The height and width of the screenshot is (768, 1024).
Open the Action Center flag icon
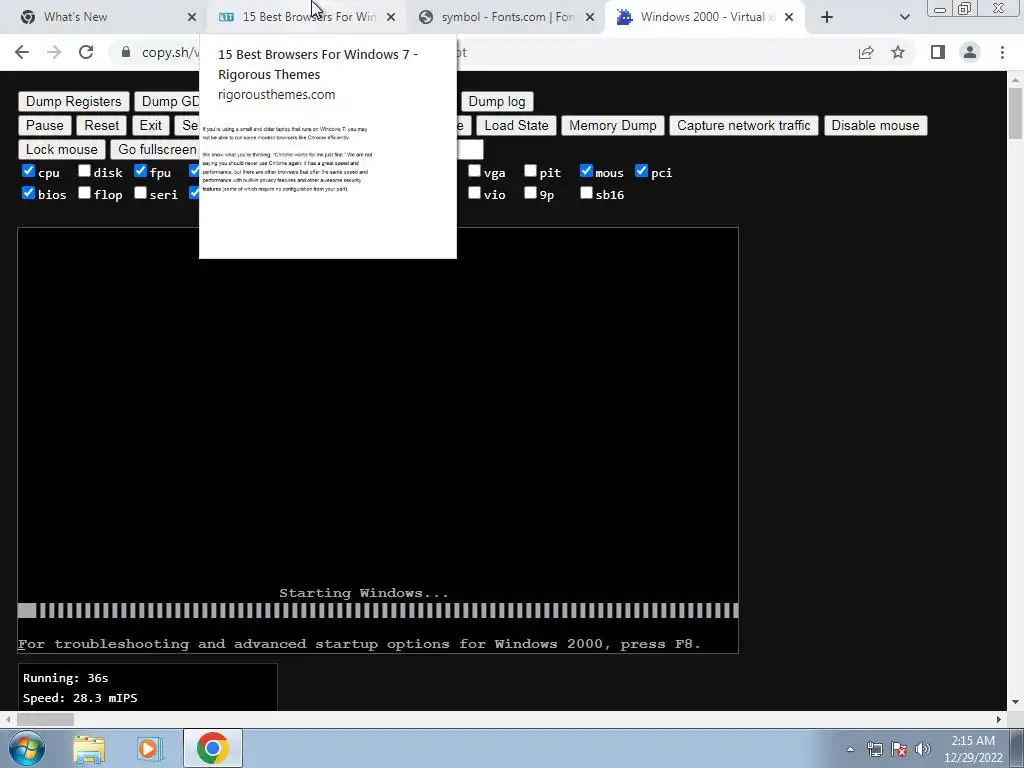pos(899,749)
